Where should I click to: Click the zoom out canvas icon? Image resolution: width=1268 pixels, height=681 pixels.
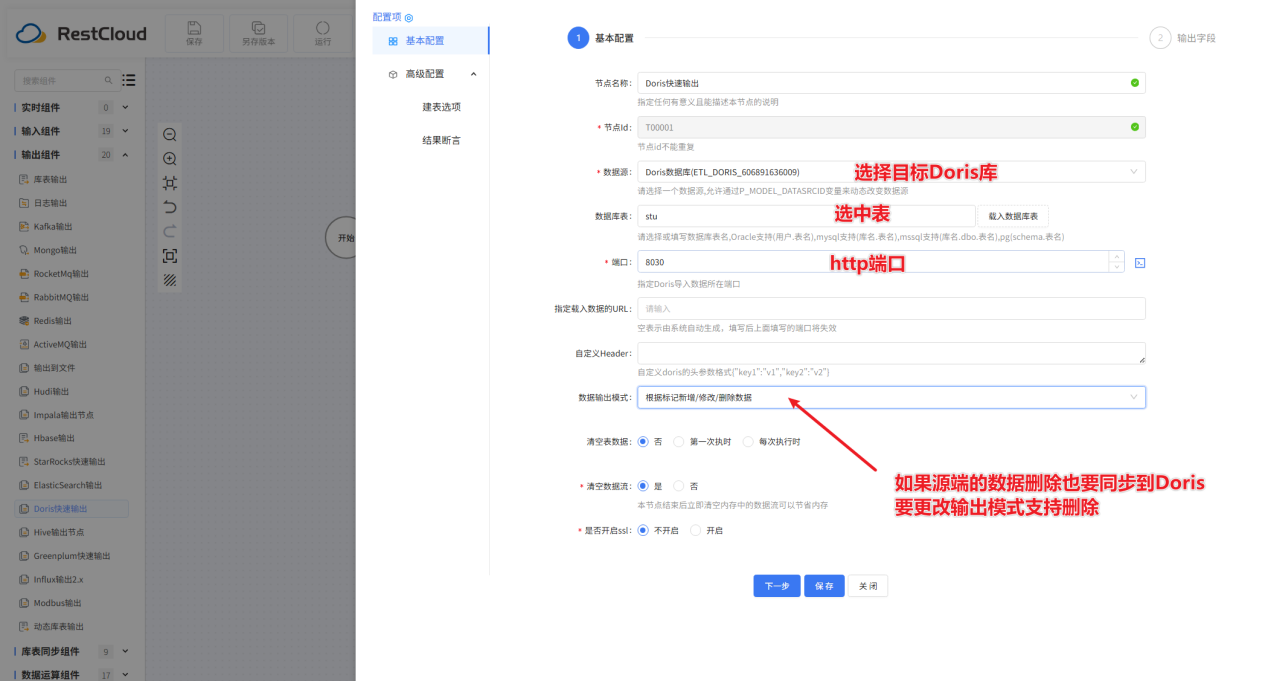(170, 135)
